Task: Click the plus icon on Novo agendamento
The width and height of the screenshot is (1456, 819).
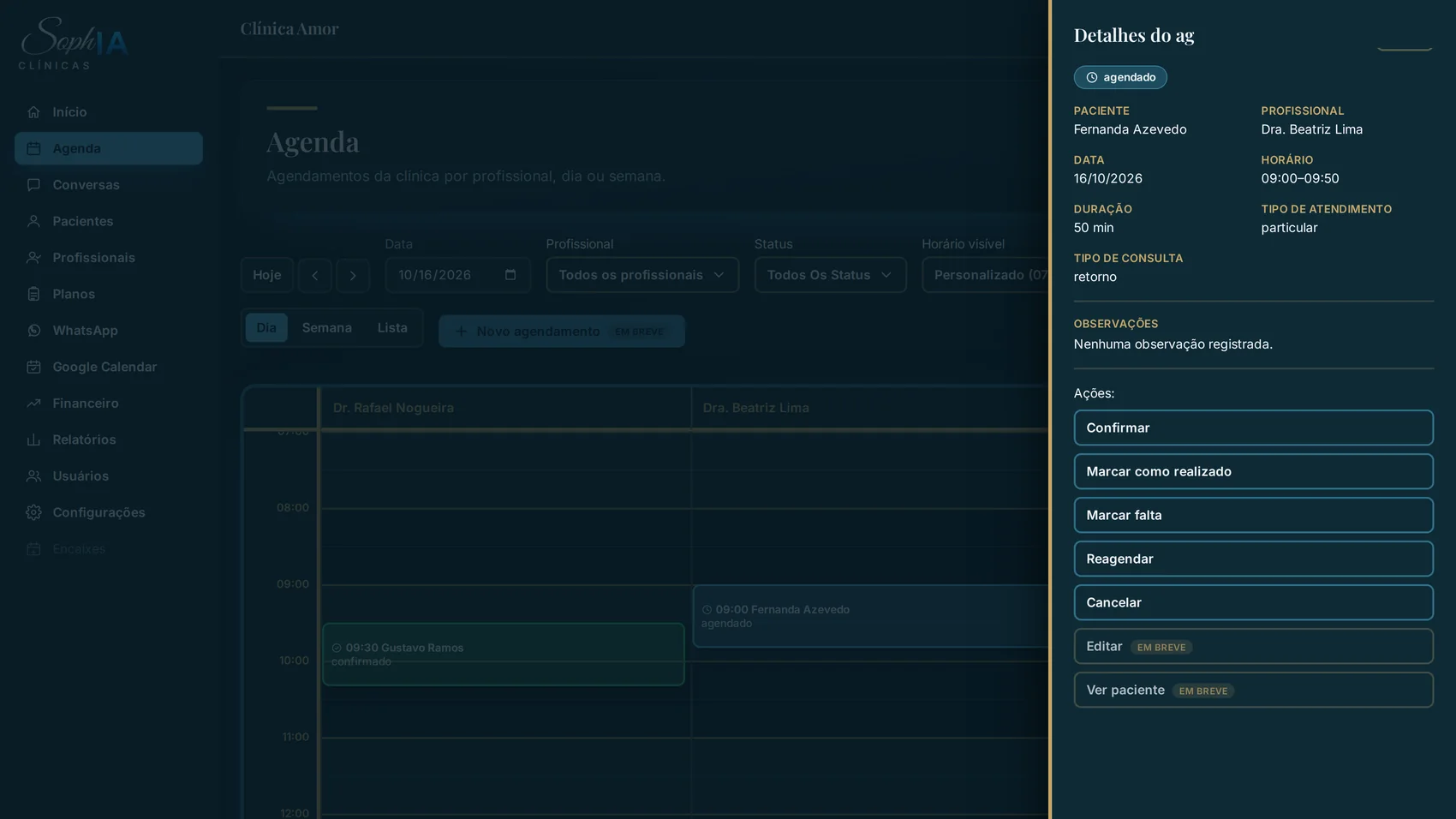Action: [x=461, y=332]
